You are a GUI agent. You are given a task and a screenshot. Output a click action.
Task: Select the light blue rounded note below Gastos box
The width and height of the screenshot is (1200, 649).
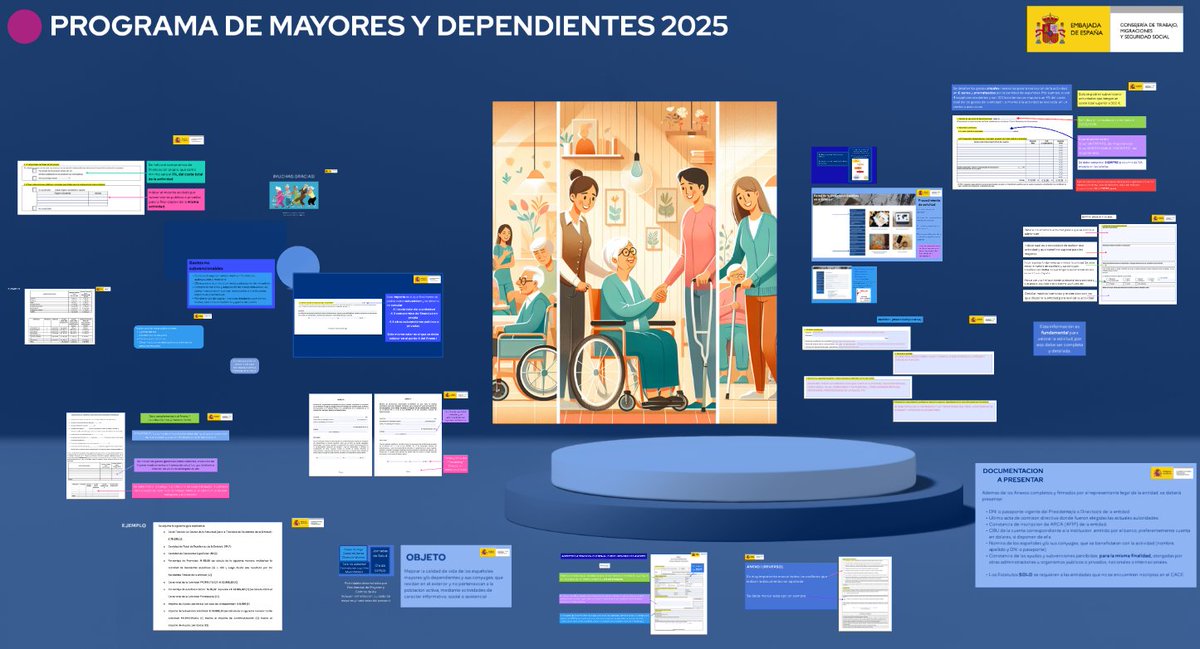(168, 337)
